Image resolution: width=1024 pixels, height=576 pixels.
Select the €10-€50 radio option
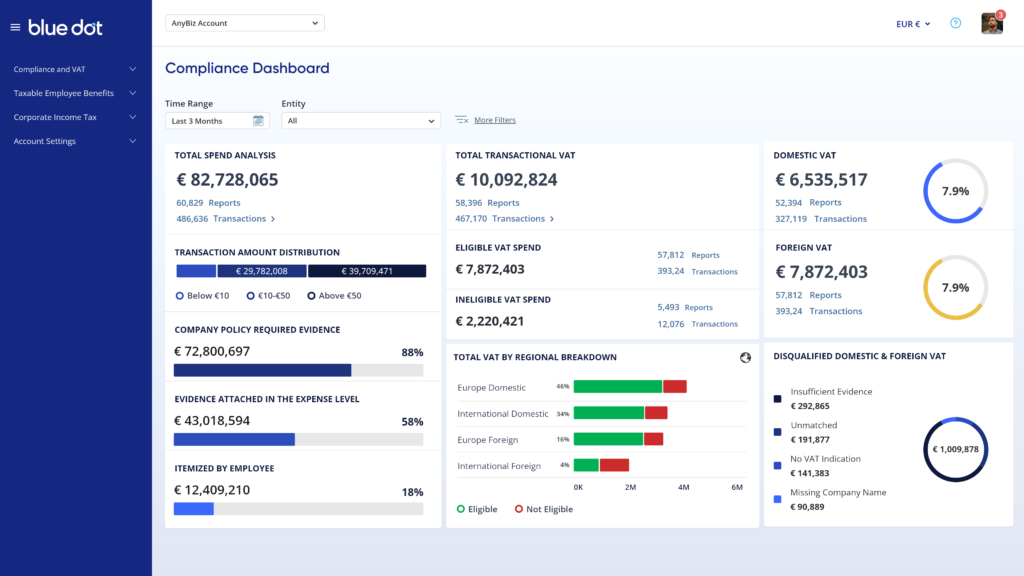[250, 296]
